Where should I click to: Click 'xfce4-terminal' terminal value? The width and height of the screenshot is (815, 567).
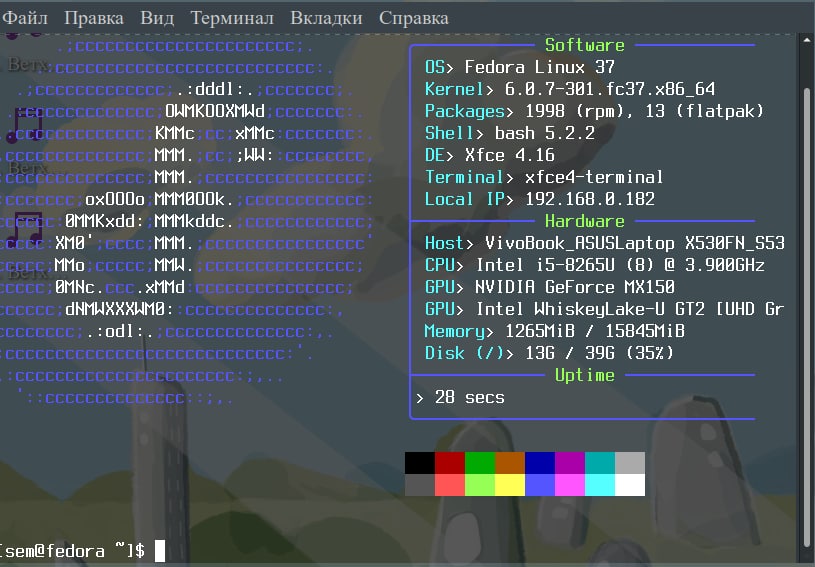594,177
